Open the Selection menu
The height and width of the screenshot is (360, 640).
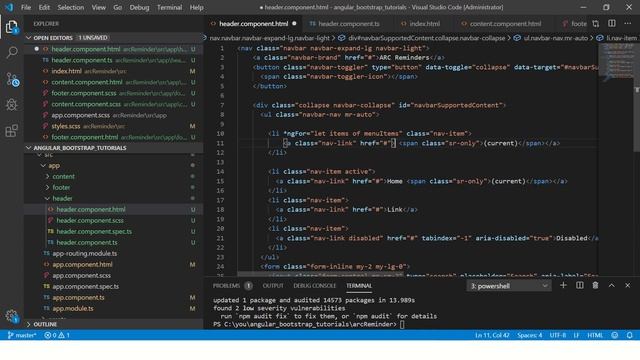pos(71,7)
